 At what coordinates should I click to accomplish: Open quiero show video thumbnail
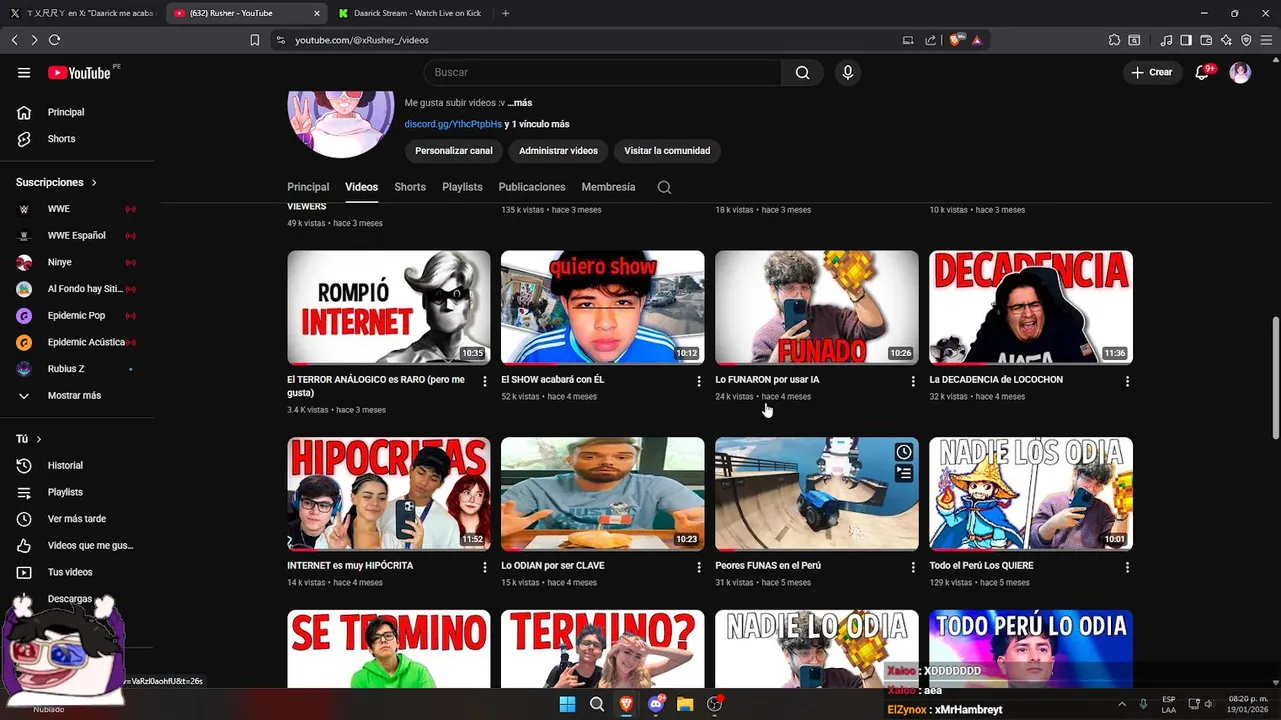pos(603,307)
